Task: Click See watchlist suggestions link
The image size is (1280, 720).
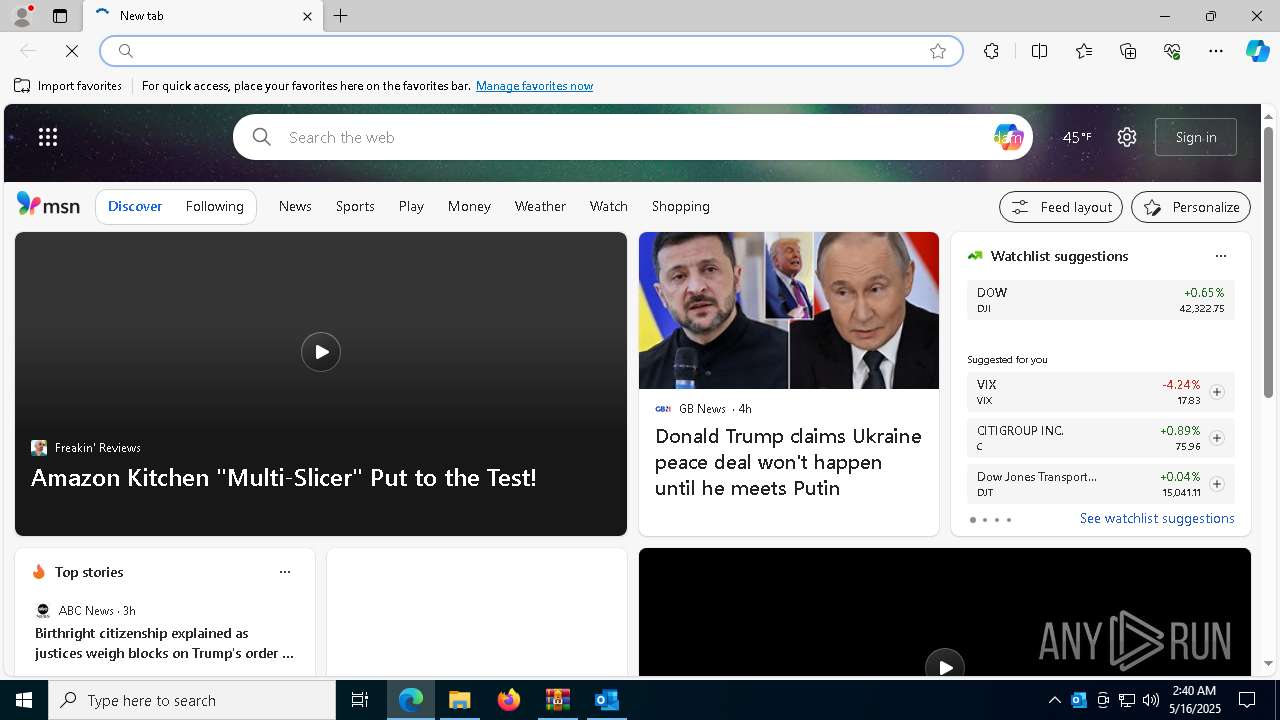Action: tap(1157, 518)
